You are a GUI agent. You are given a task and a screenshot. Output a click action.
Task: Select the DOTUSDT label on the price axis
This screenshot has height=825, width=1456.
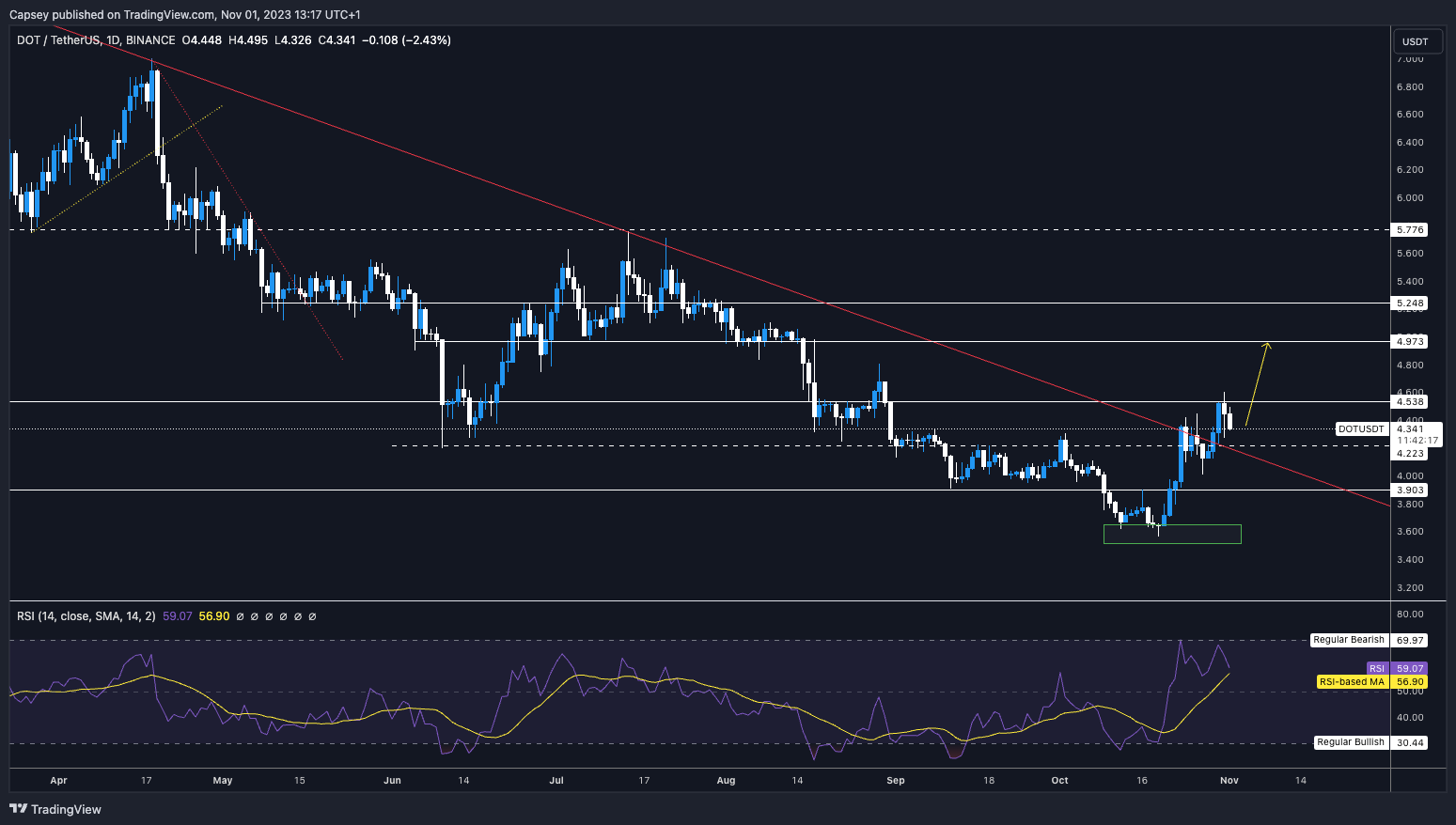pos(1360,428)
